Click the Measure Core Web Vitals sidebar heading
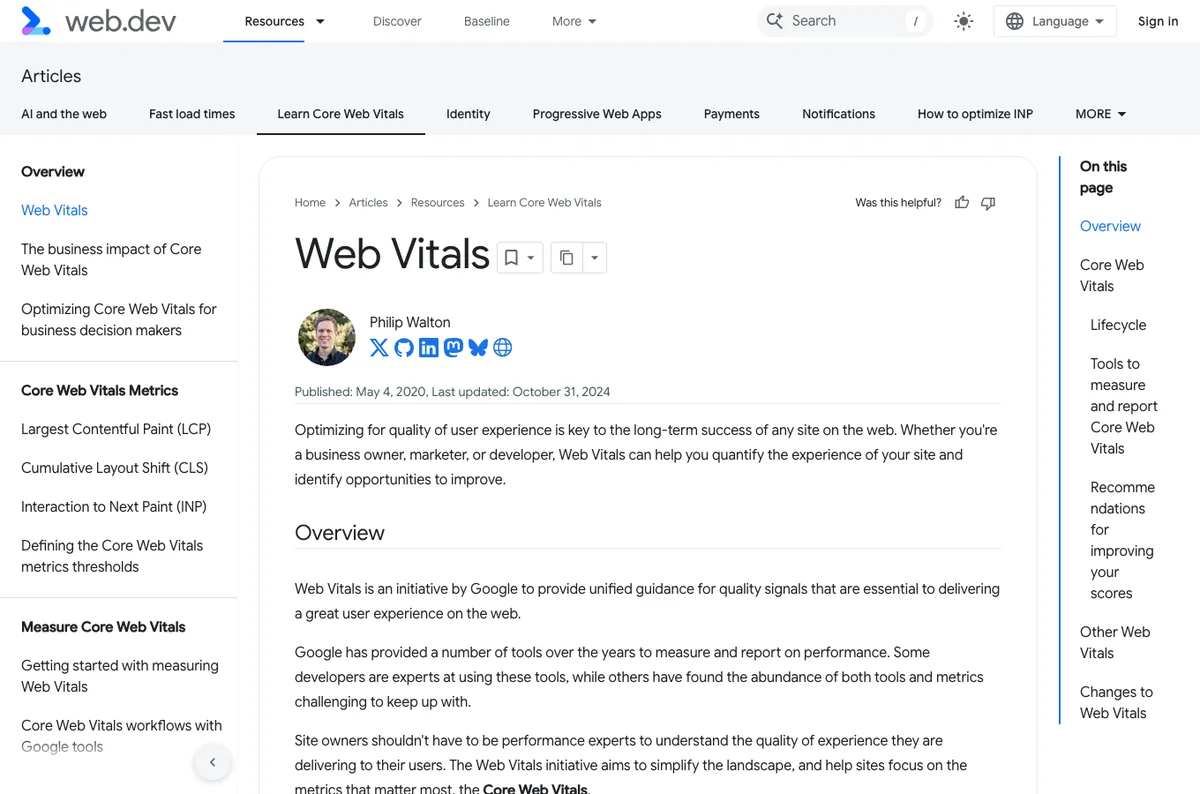 click(103, 627)
